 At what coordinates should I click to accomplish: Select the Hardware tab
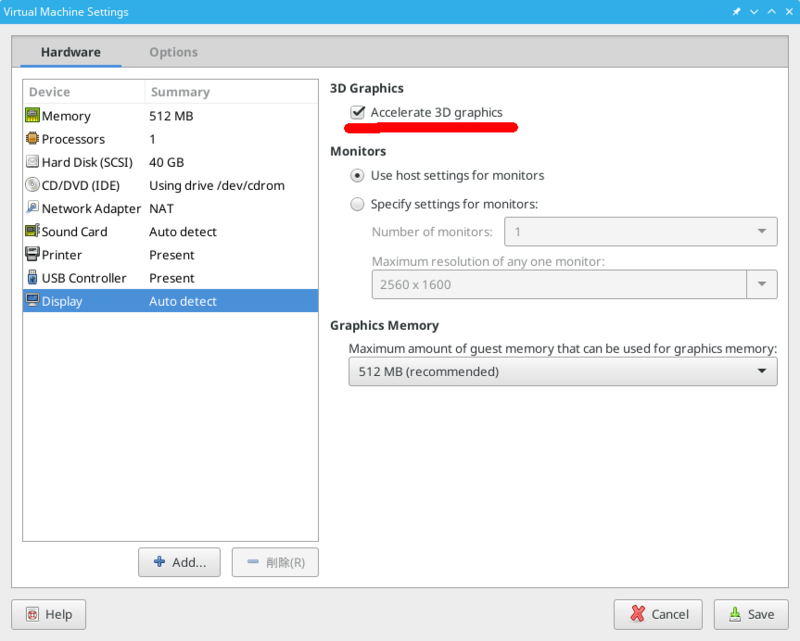pyautogui.click(x=70, y=52)
